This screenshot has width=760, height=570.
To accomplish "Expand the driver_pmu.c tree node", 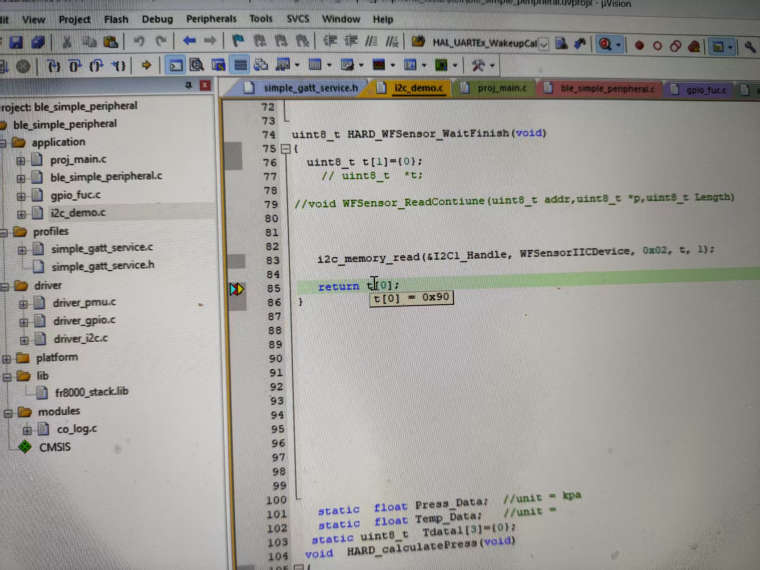I will [21, 303].
